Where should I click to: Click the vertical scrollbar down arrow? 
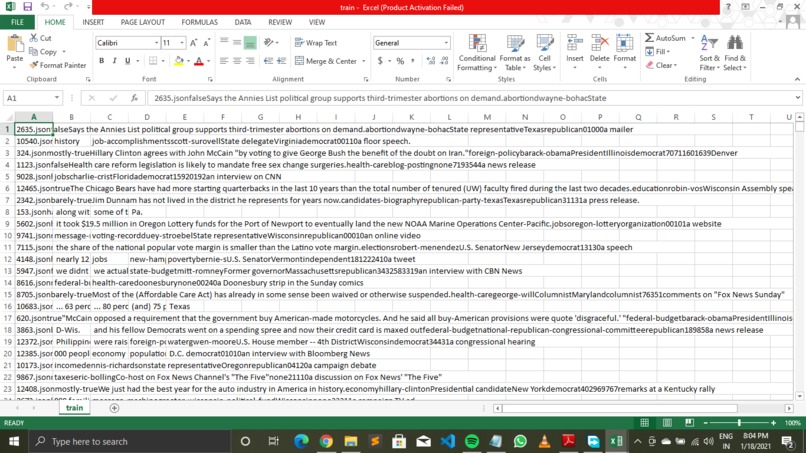(799, 396)
